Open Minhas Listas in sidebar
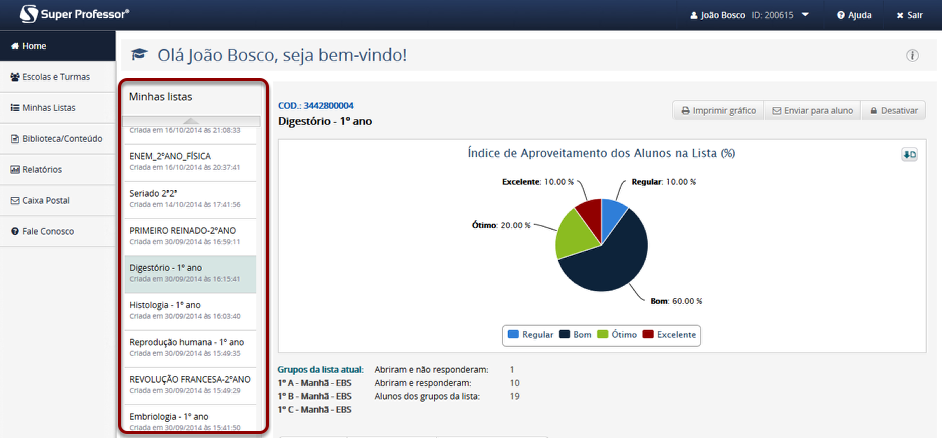The image size is (942, 438). pos(58,108)
